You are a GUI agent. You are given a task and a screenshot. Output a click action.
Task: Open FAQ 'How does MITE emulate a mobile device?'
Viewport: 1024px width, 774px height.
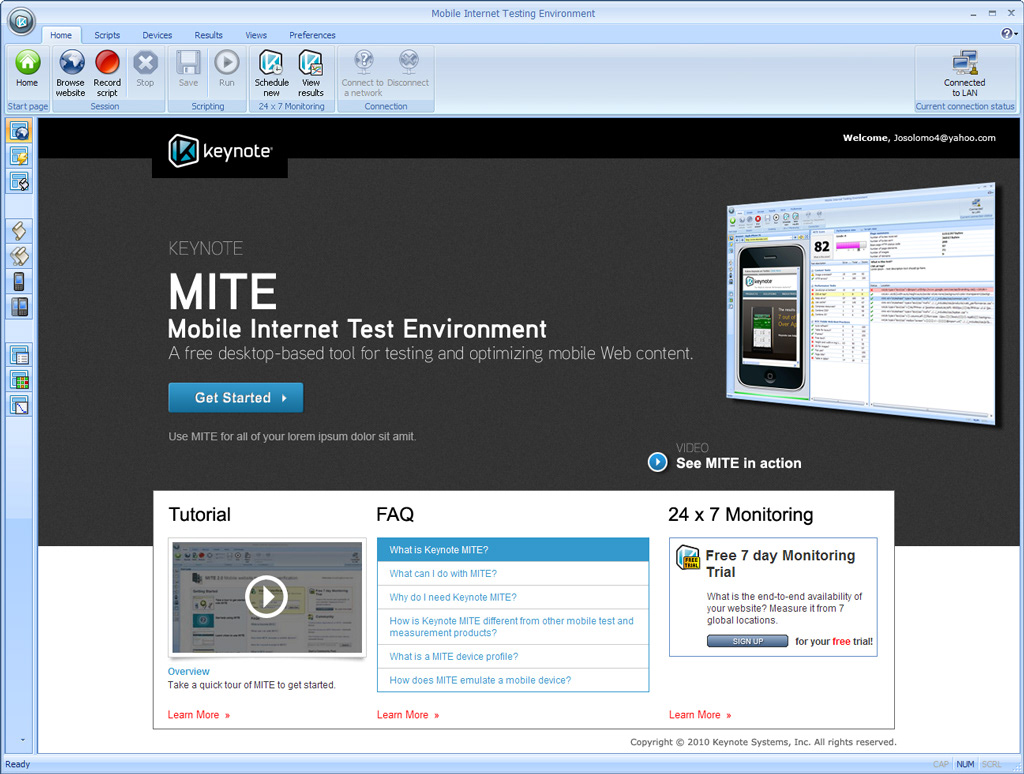coord(513,680)
